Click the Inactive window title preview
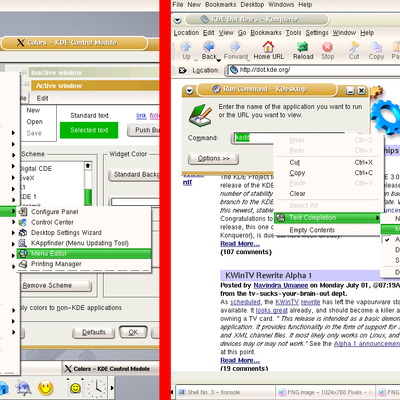Viewport: 400px width, 400px height. 93,72
